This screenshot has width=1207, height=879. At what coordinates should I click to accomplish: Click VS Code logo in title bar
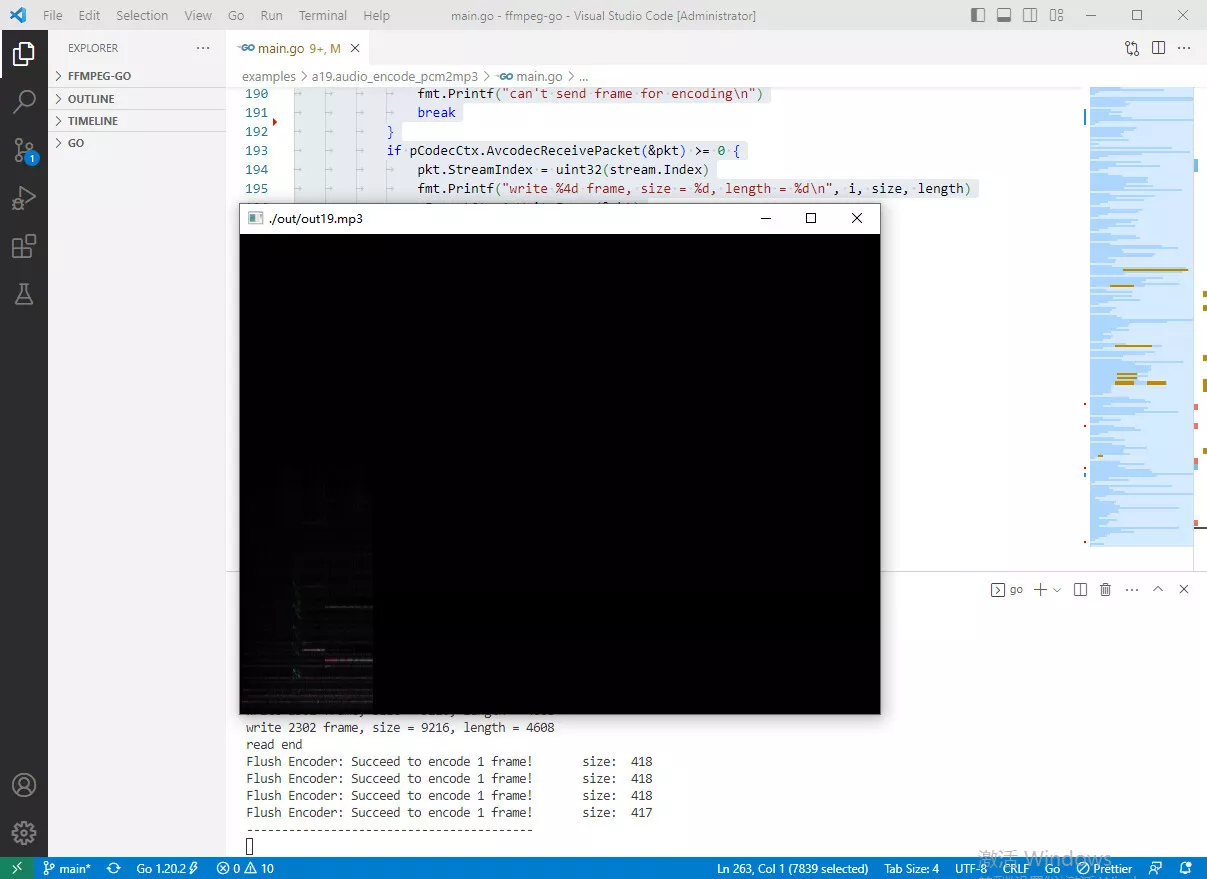point(18,15)
